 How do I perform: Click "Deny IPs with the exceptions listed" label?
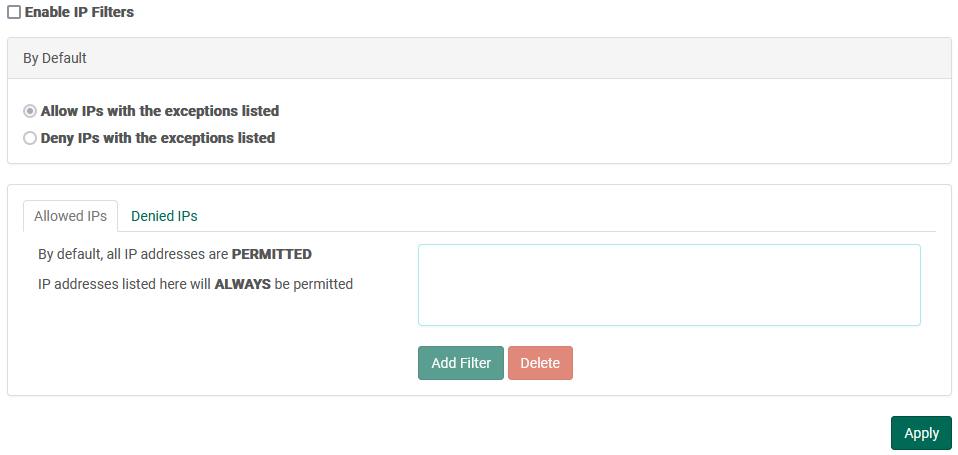point(157,138)
